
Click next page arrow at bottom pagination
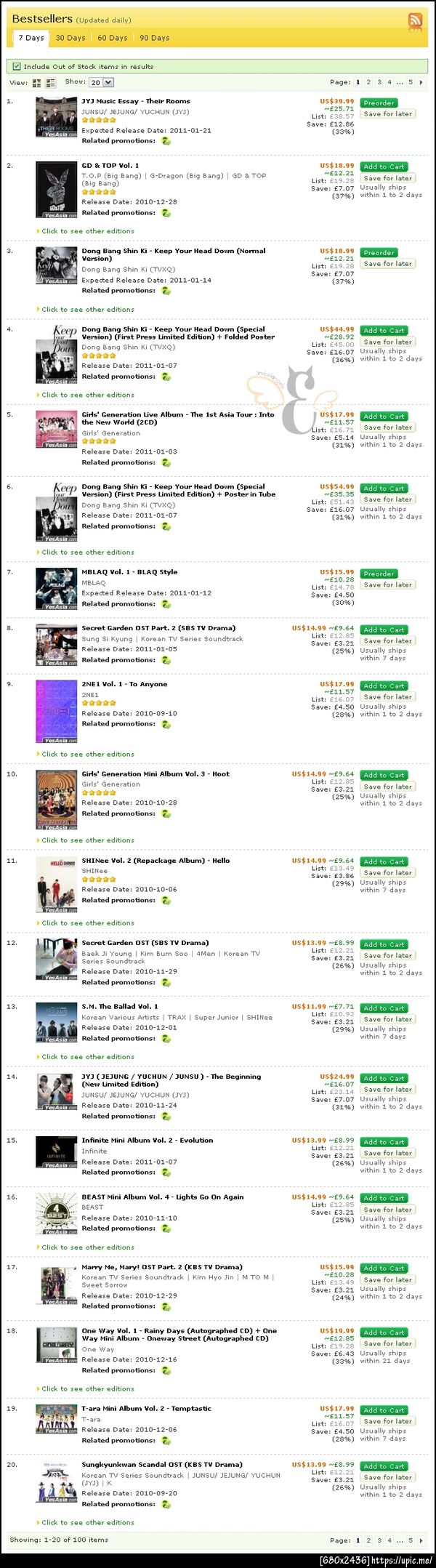coord(421,1540)
